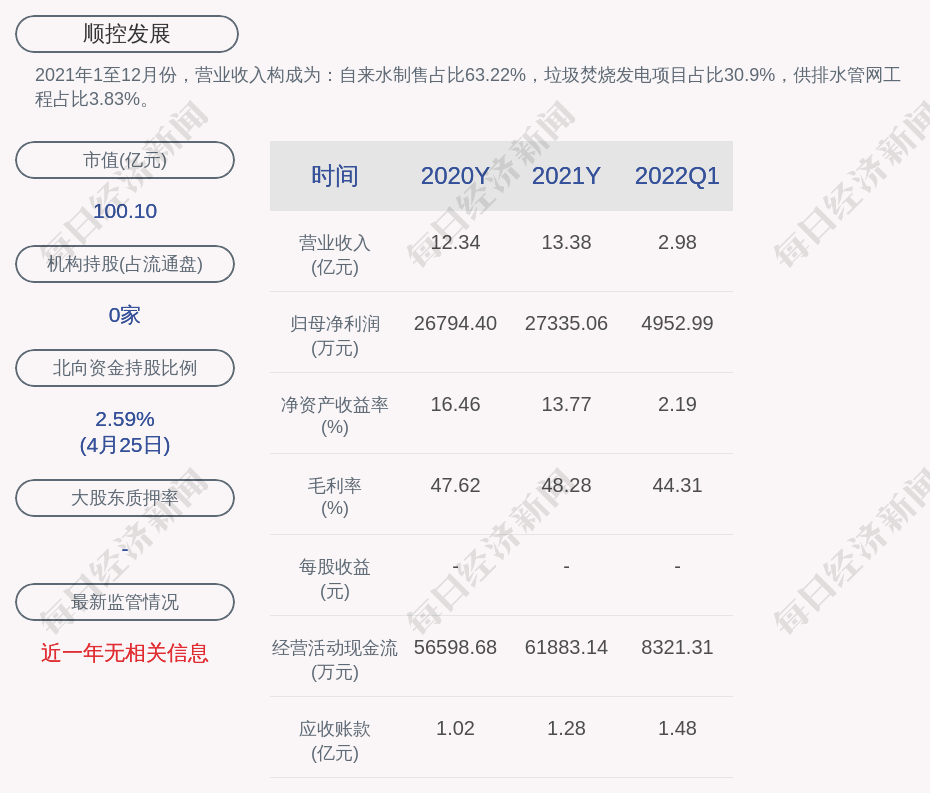Click ROE value 2.19
The width and height of the screenshot is (930, 793).
(x=677, y=405)
